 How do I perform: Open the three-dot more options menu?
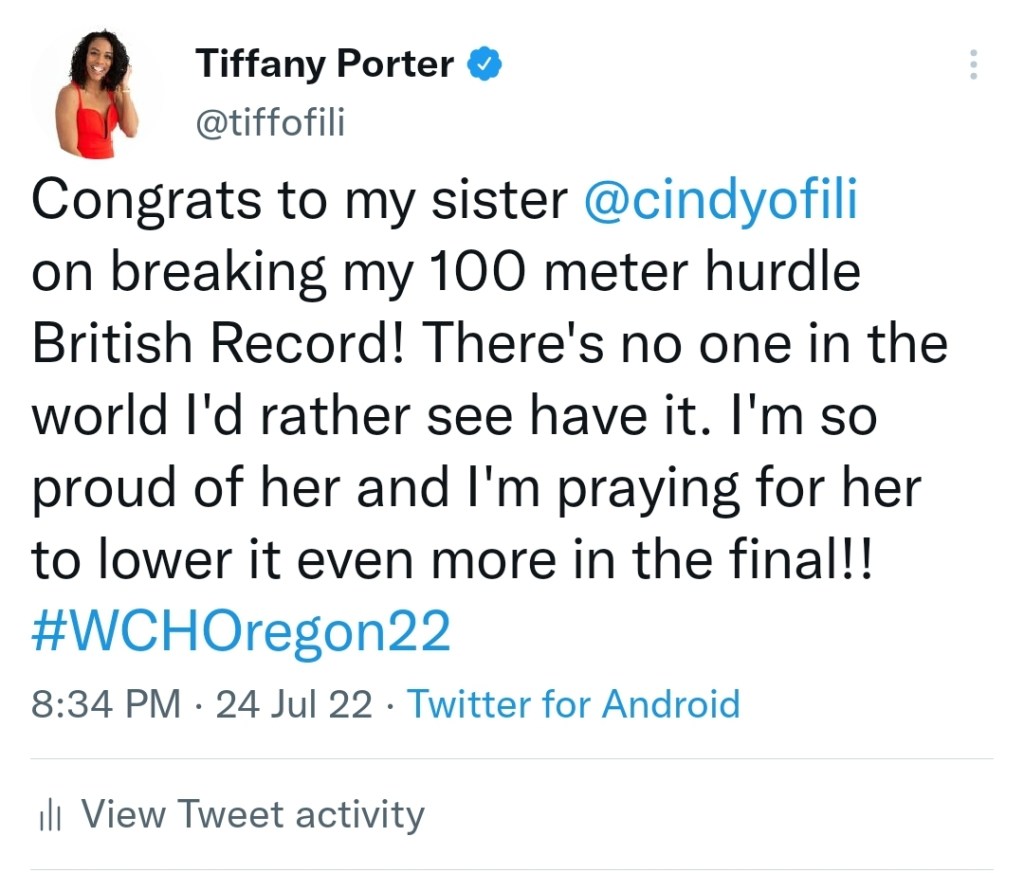pyautogui.click(x=973, y=65)
